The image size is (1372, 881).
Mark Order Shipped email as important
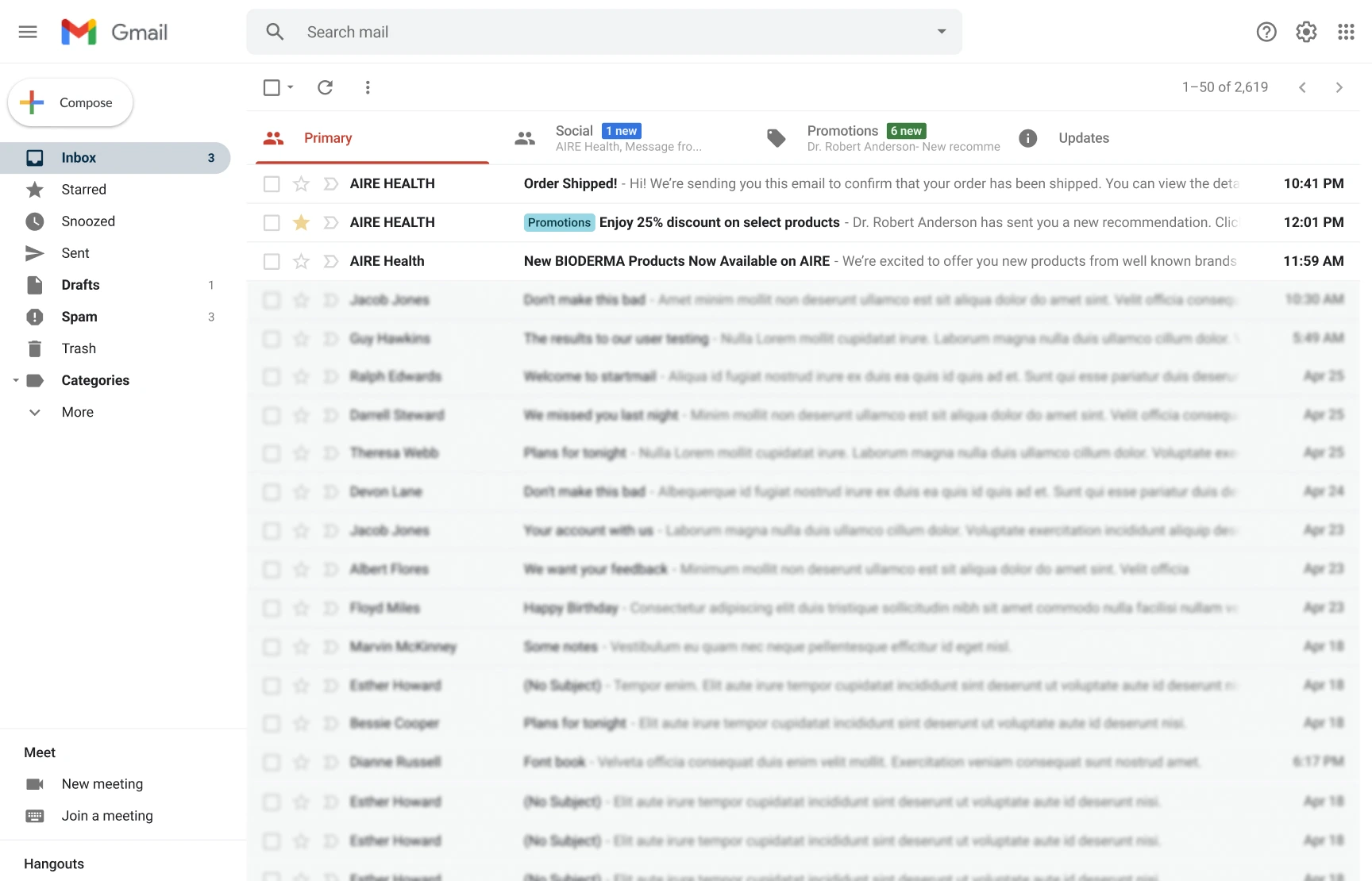point(331,184)
